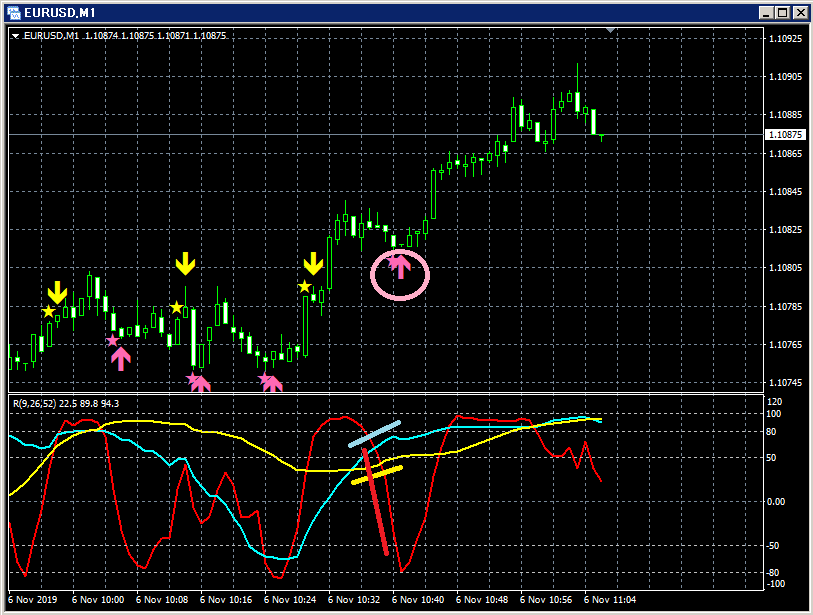The width and height of the screenshot is (813, 615).
Task: Click indicator scale value -80
Action: [773, 572]
